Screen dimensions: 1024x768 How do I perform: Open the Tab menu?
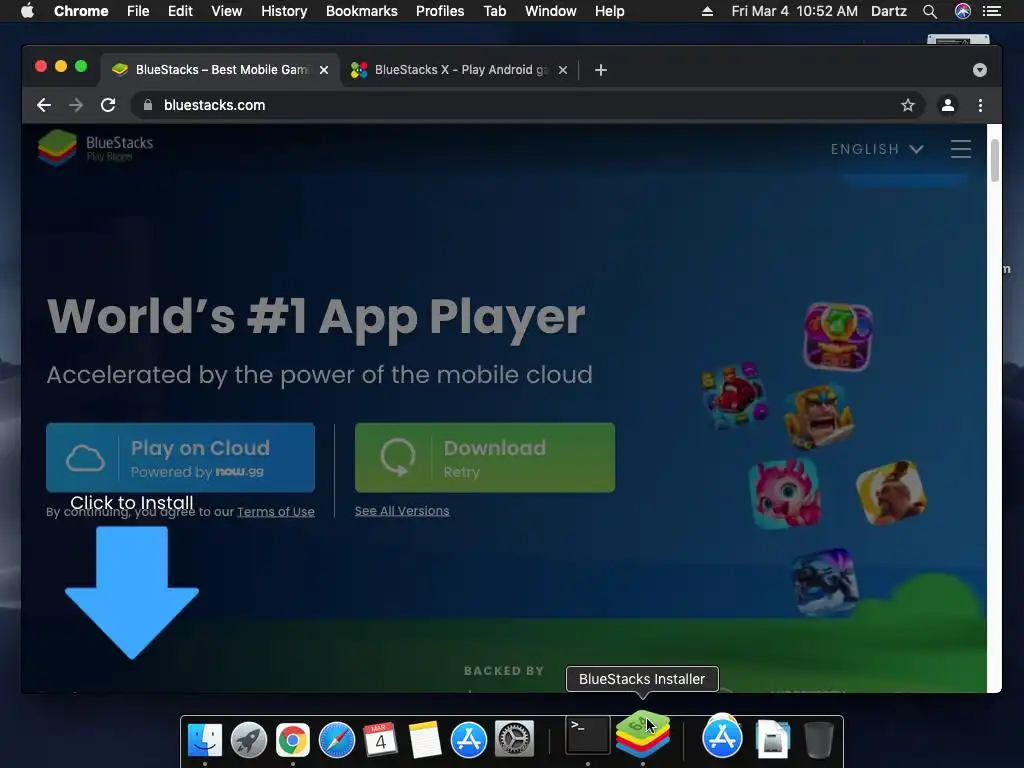tap(495, 11)
